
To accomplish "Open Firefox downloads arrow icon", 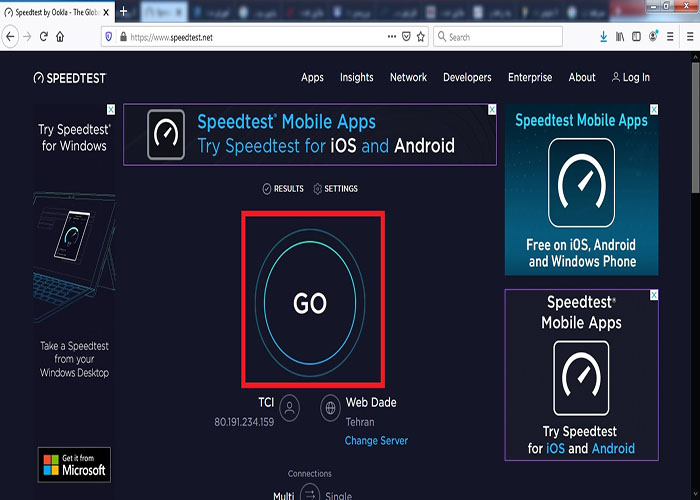I will pyautogui.click(x=603, y=37).
